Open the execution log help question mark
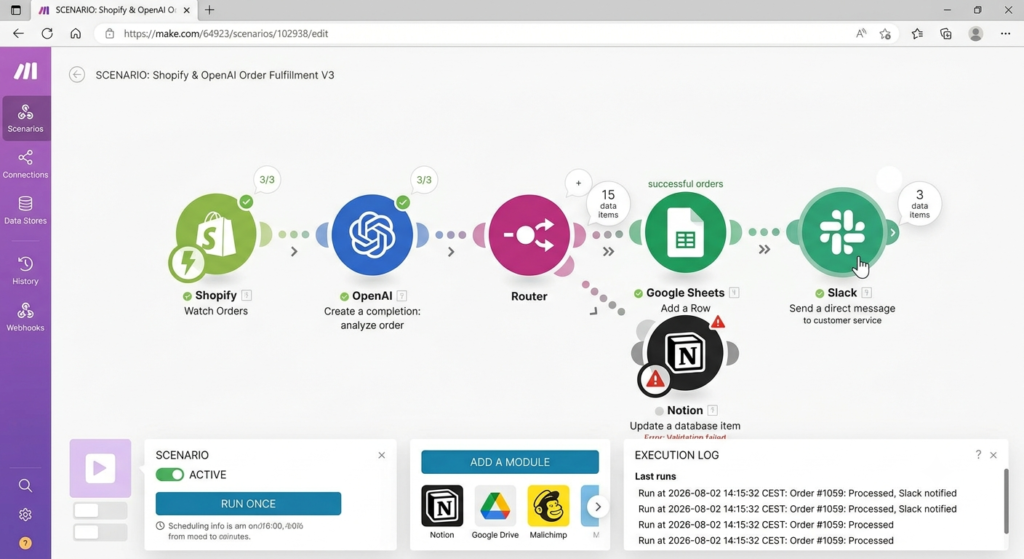The image size is (1024, 559). [x=978, y=455]
